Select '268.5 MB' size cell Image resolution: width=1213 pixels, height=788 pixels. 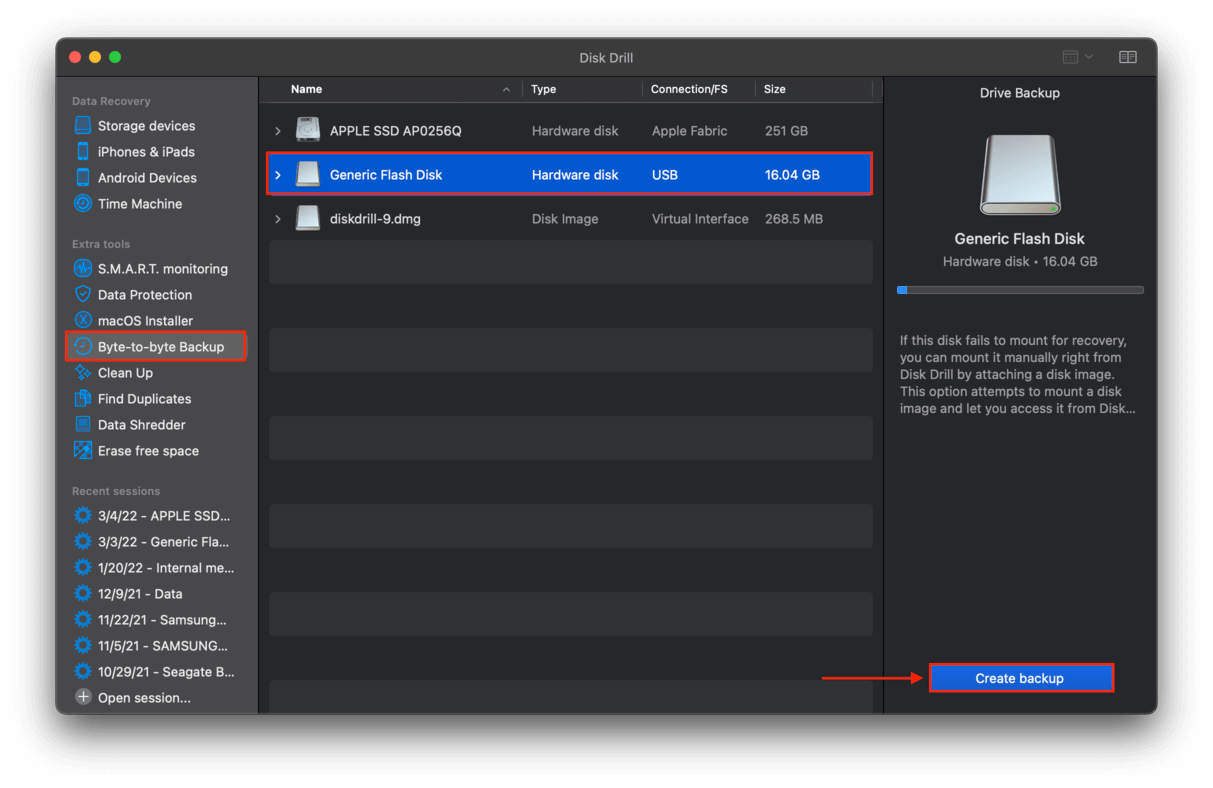(794, 219)
